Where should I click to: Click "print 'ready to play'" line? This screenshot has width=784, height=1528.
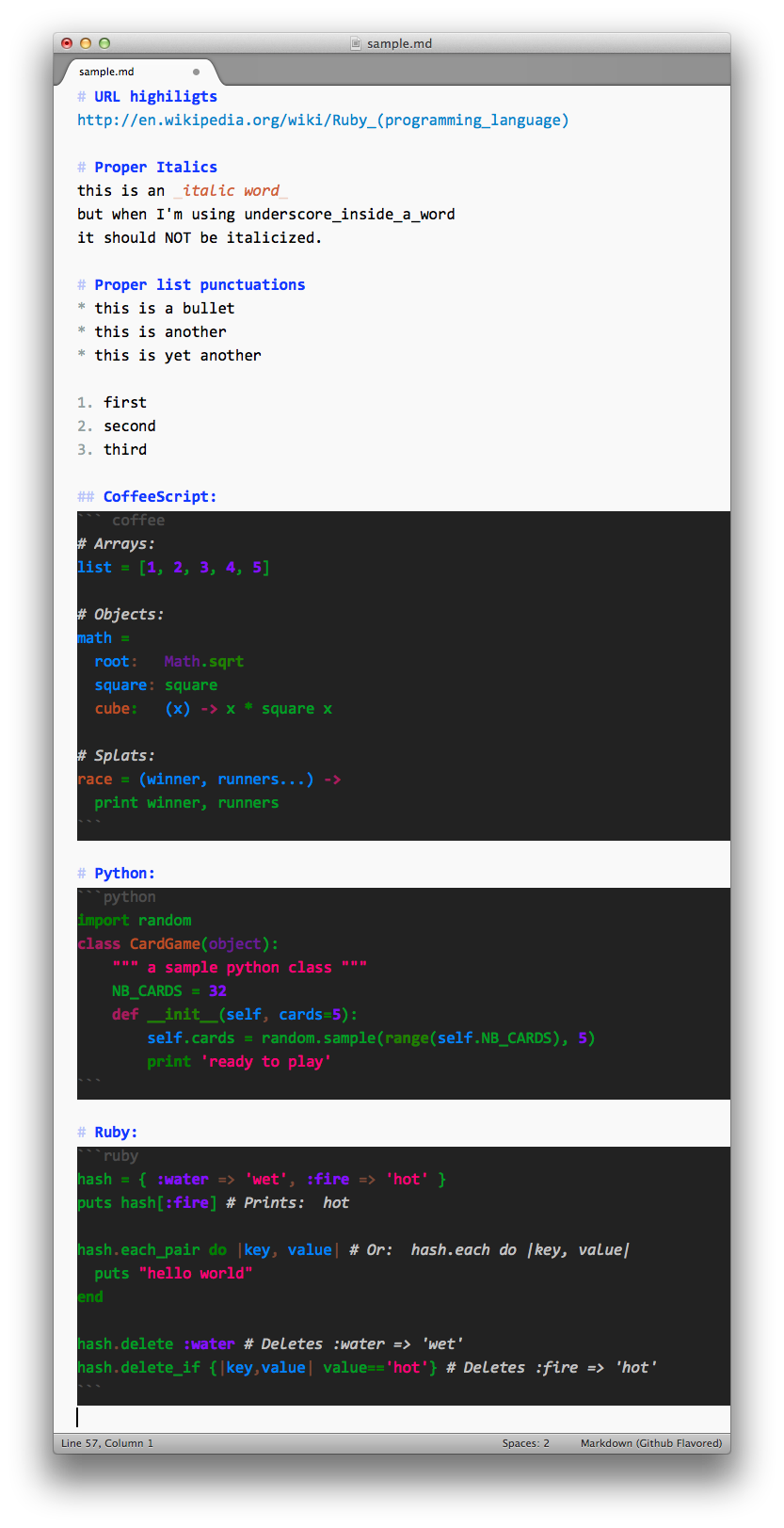pos(239,1062)
